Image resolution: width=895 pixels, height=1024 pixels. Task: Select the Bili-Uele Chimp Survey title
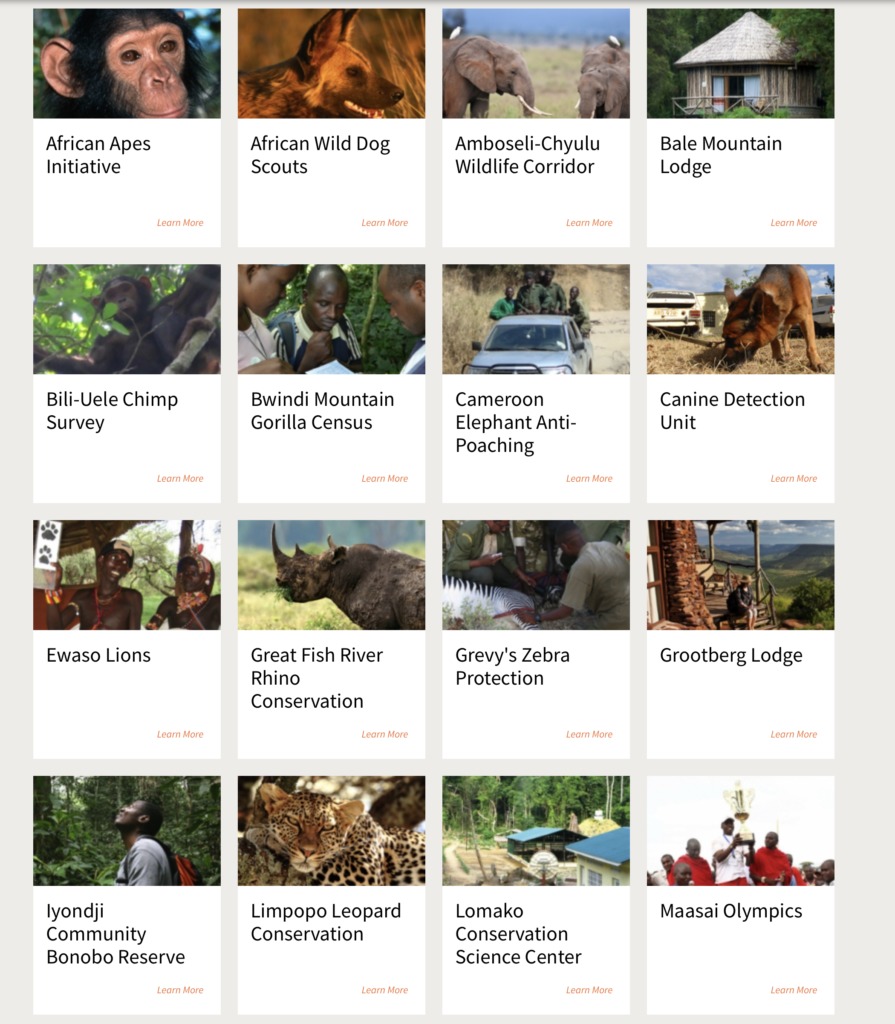pyautogui.click(x=112, y=411)
